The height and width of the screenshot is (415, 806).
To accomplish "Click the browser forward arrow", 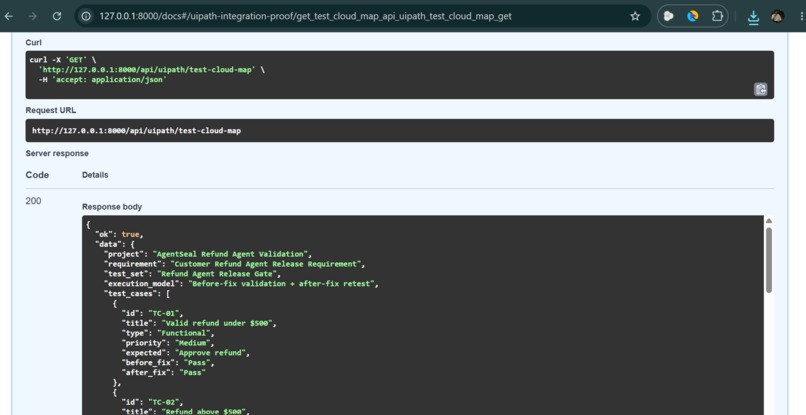I will coord(32,16).
